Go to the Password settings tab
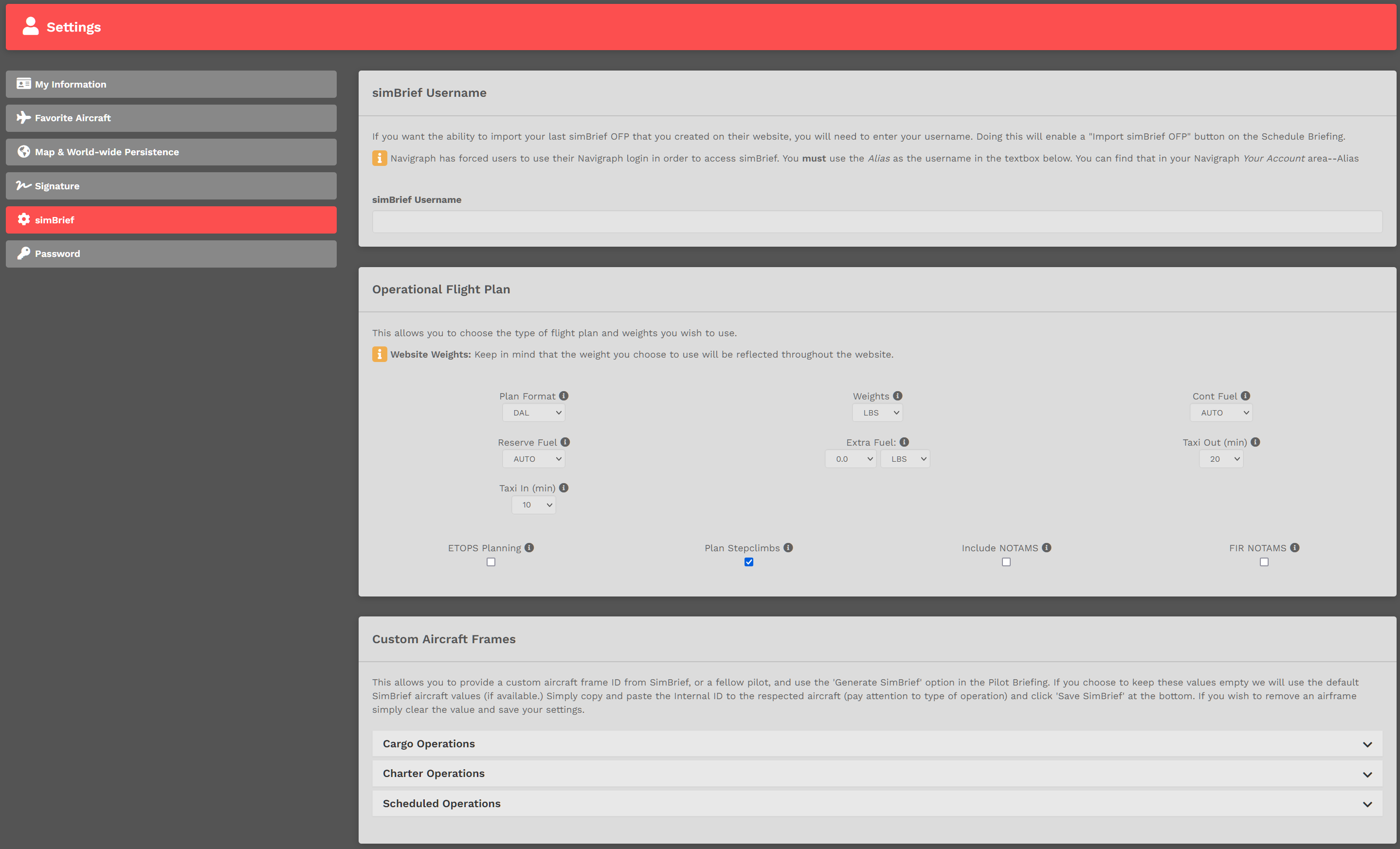The height and width of the screenshot is (849, 1400). (171, 254)
